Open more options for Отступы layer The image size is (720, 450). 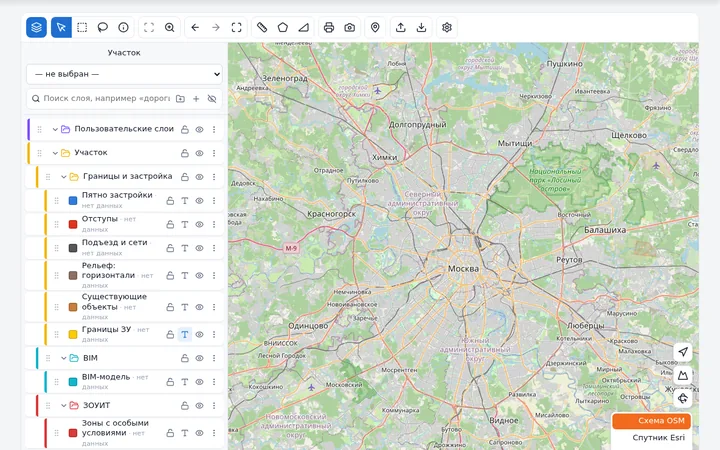click(x=214, y=225)
